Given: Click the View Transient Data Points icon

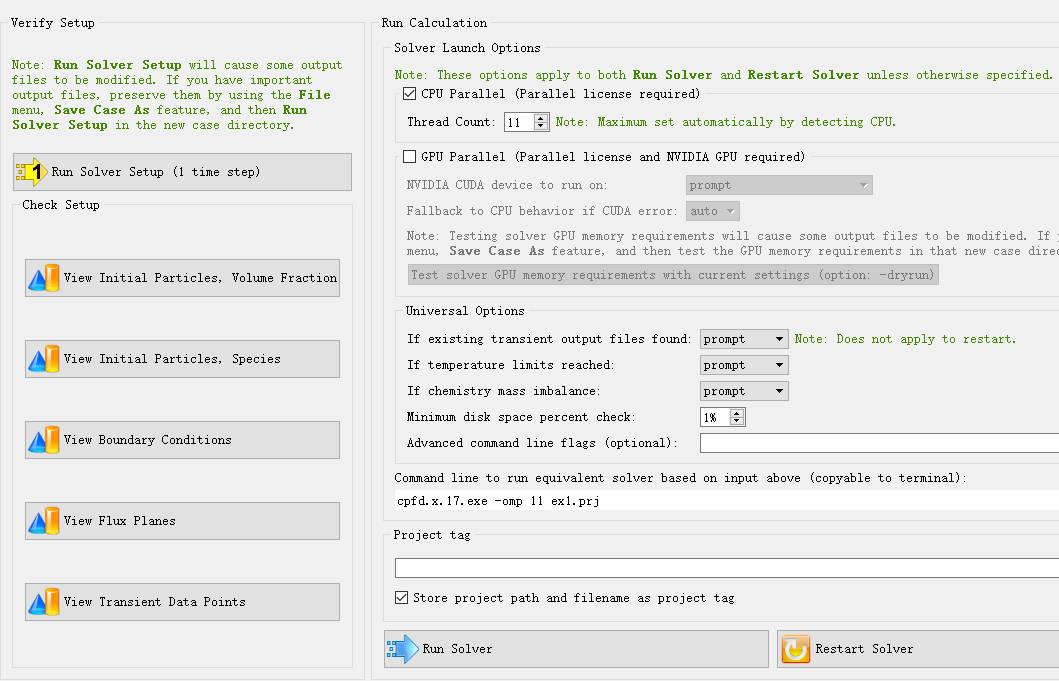Looking at the screenshot, I should (44, 602).
